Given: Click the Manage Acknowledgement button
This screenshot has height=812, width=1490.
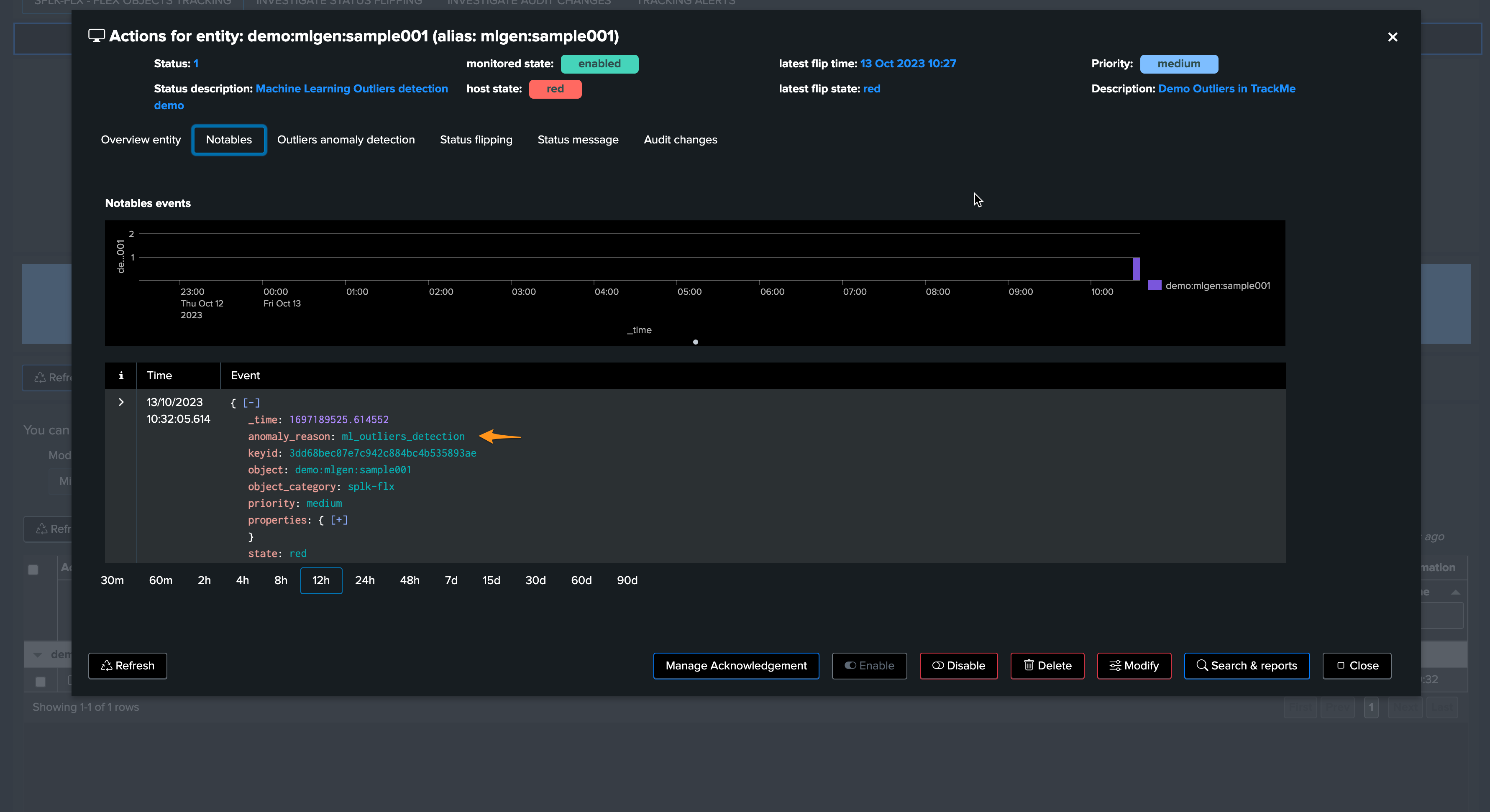Looking at the screenshot, I should click(736, 666).
